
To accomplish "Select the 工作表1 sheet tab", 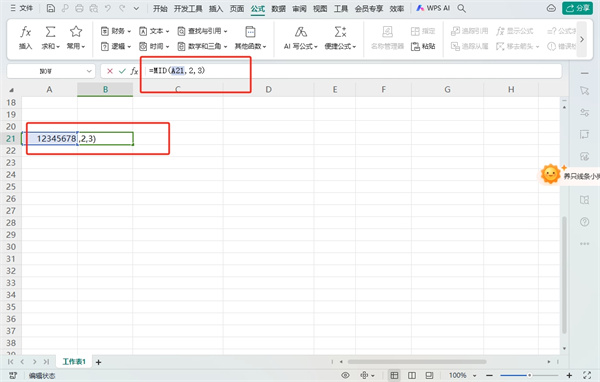I will click(x=74, y=362).
